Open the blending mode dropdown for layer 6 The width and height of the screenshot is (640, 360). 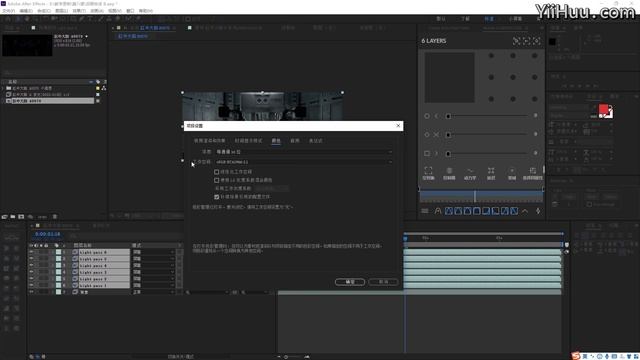pos(153,285)
